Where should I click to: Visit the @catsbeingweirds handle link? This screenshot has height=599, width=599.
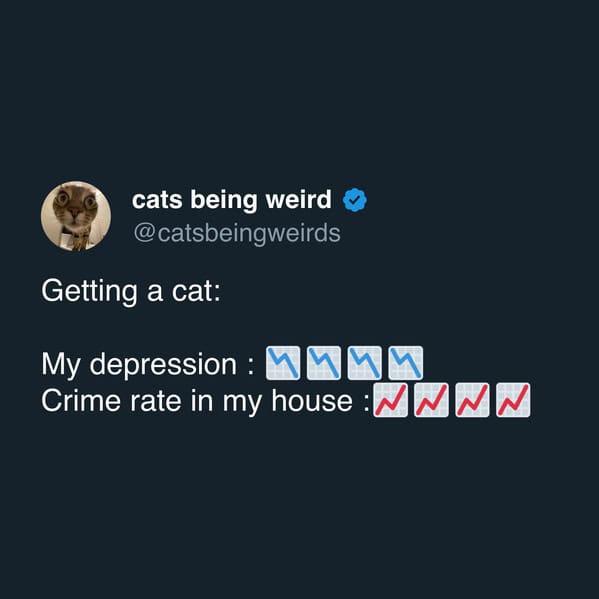pos(237,233)
